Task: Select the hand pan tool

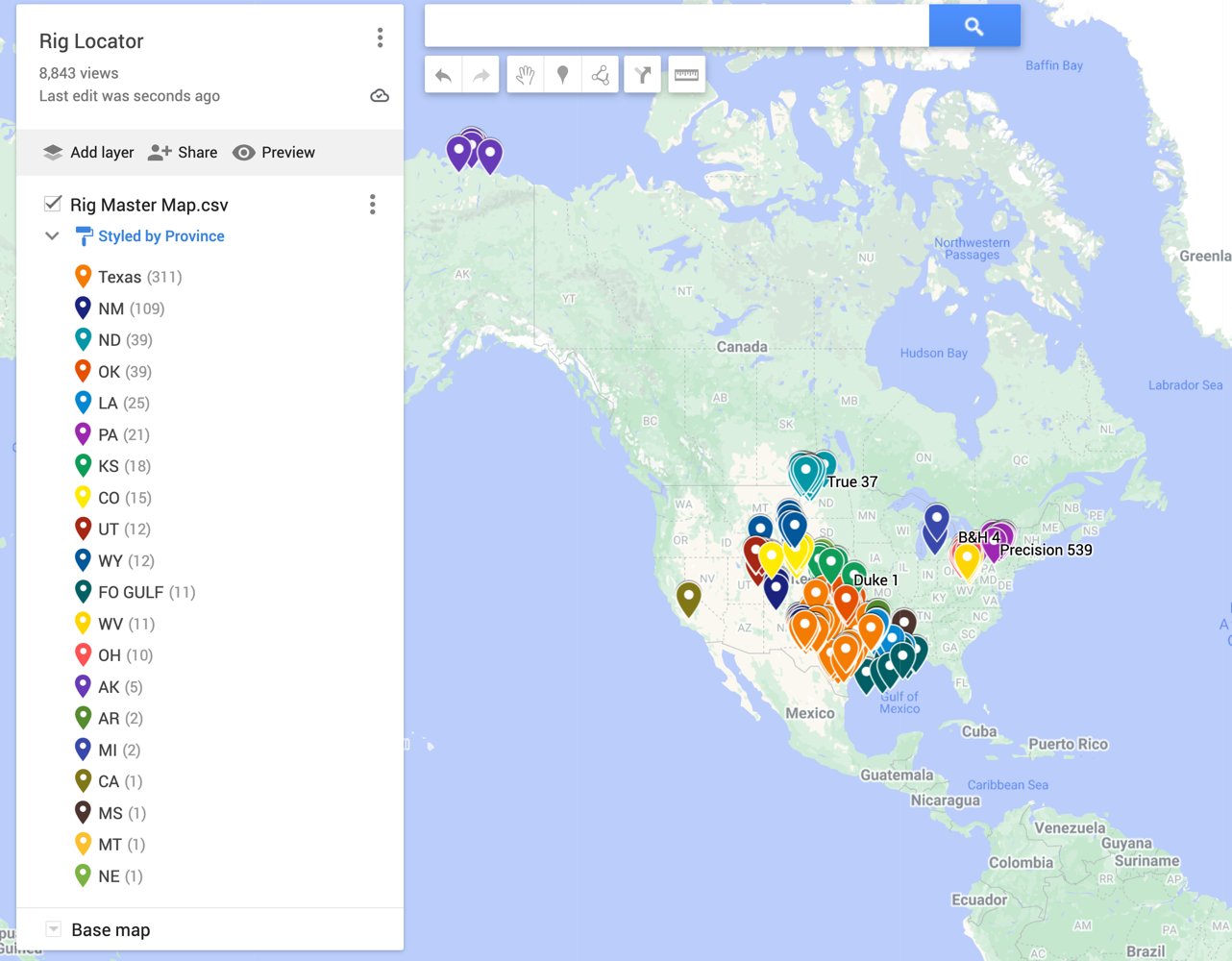Action: click(x=525, y=74)
